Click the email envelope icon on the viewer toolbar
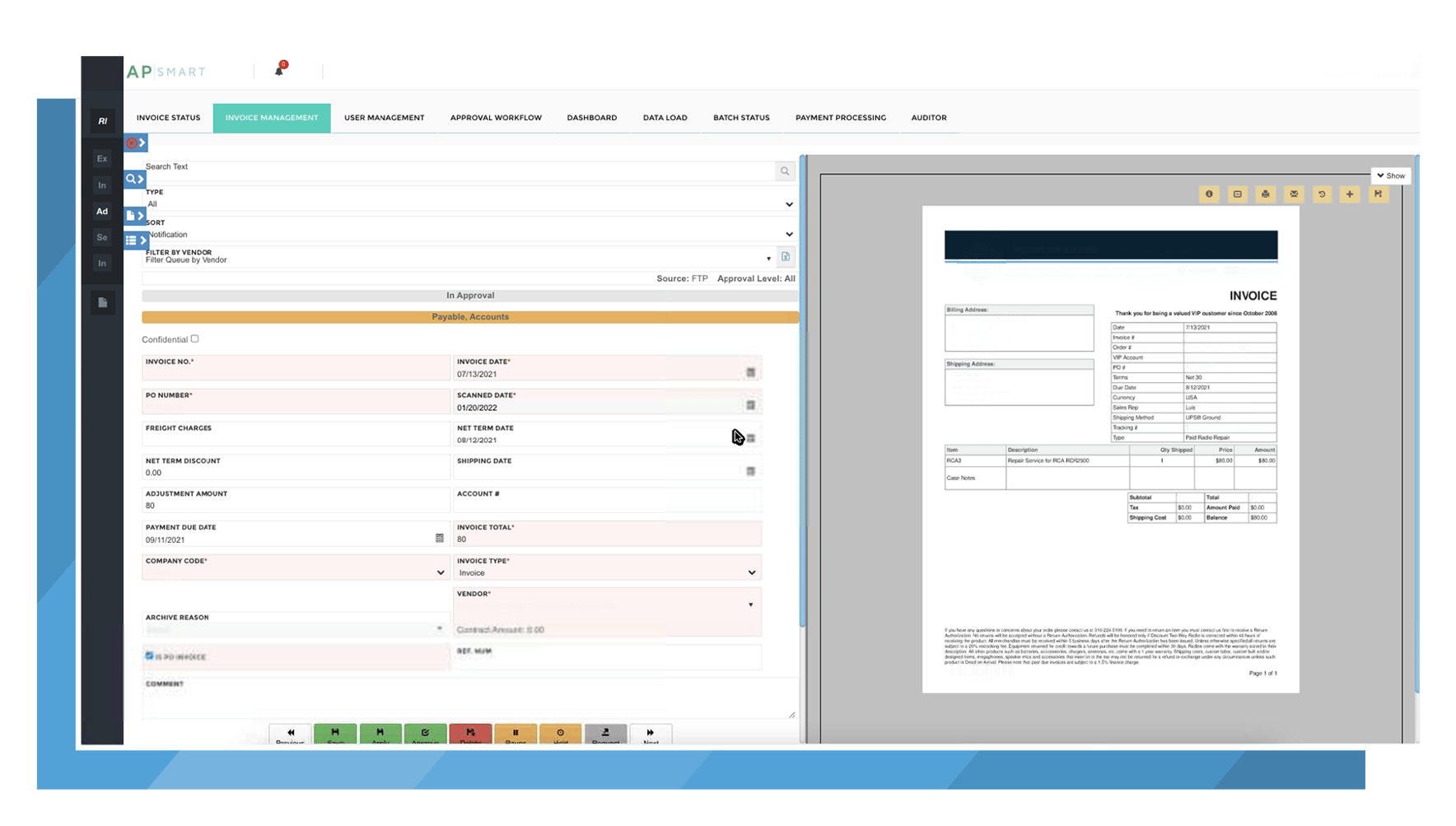Screen dimensions: 1456x826 click(x=1294, y=194)
